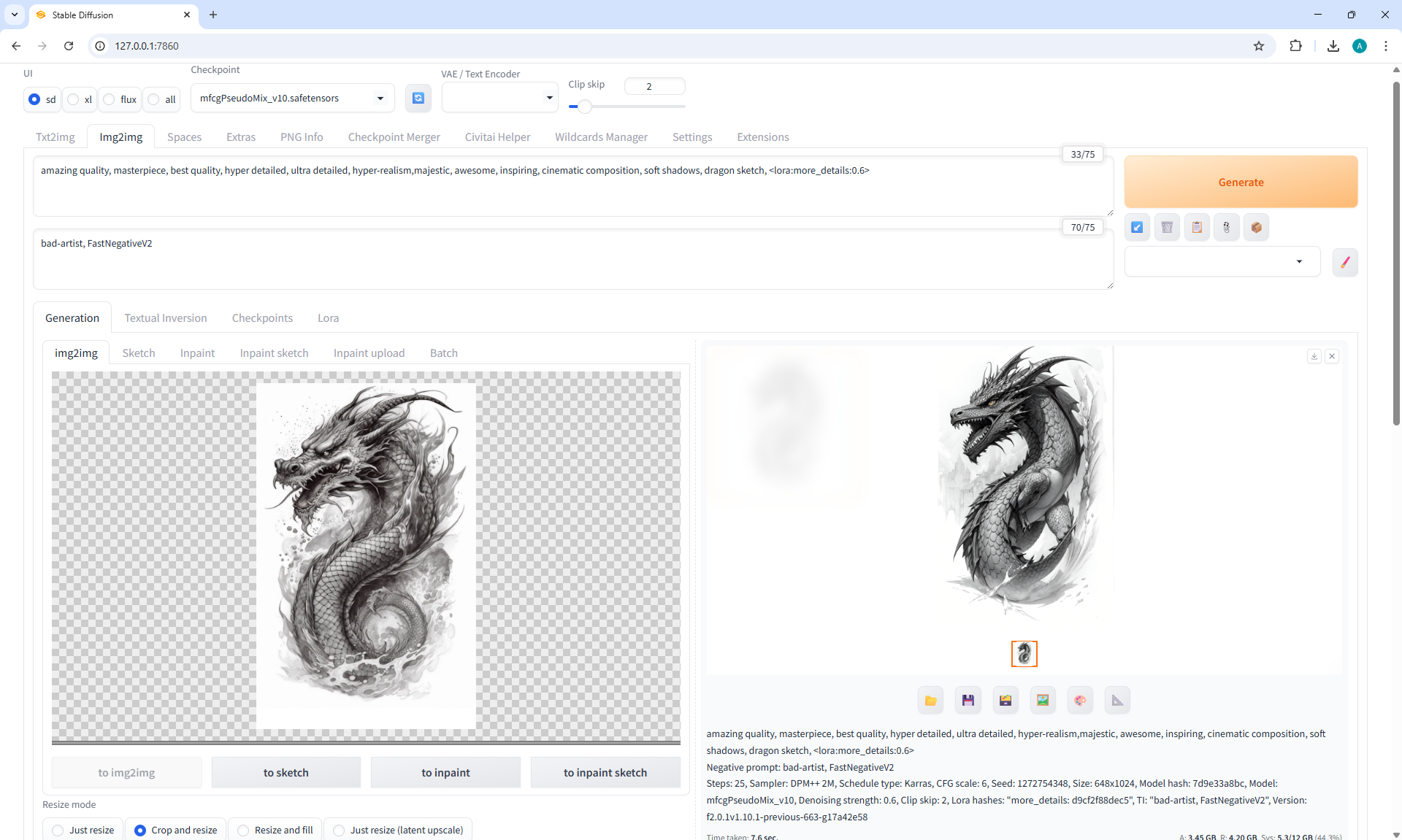This screenshot has width=1402, height=840.
Task: Select the xl UI radio option
Action: point(74,99)
